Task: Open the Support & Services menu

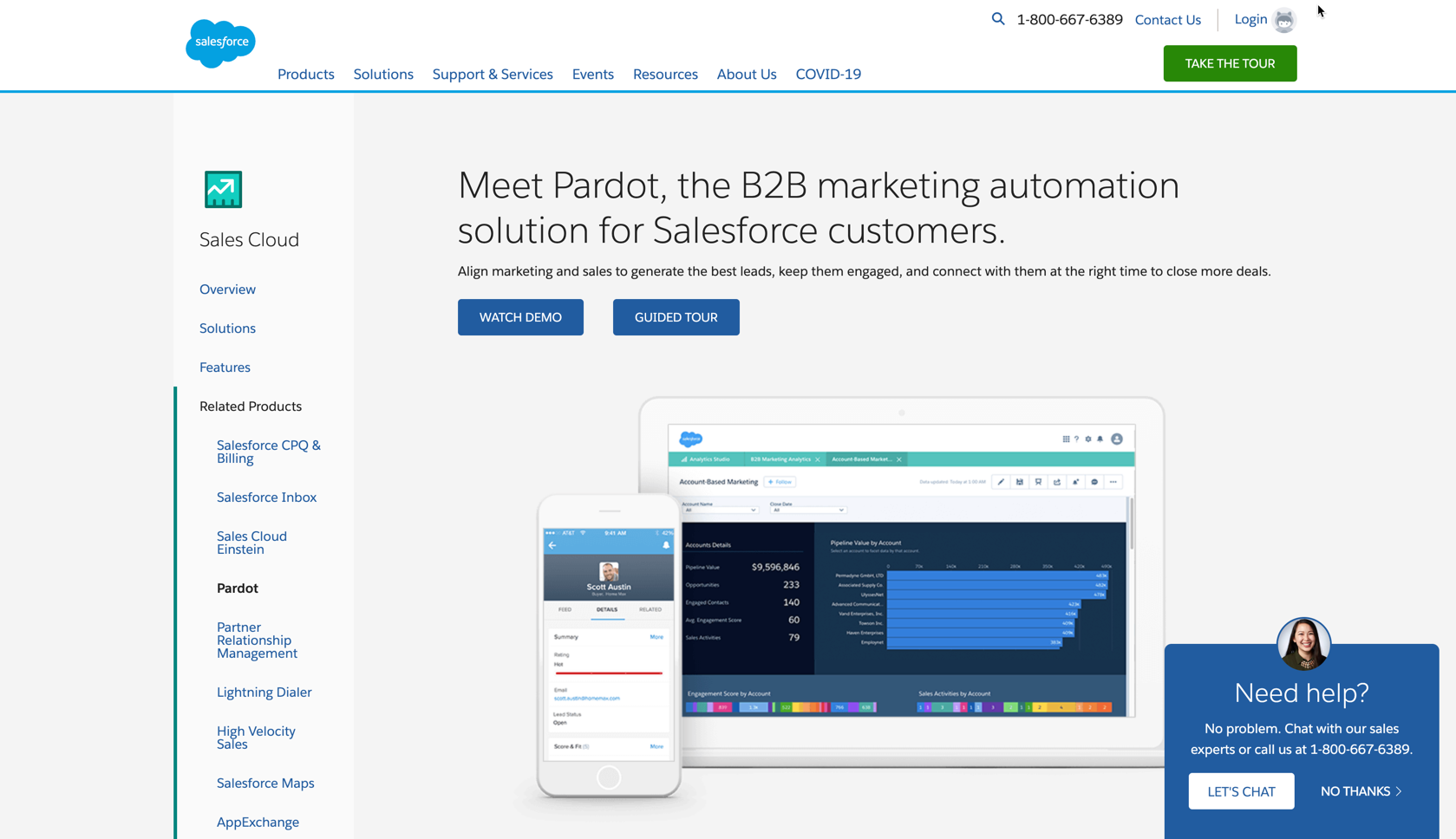Action: (493, 74)
